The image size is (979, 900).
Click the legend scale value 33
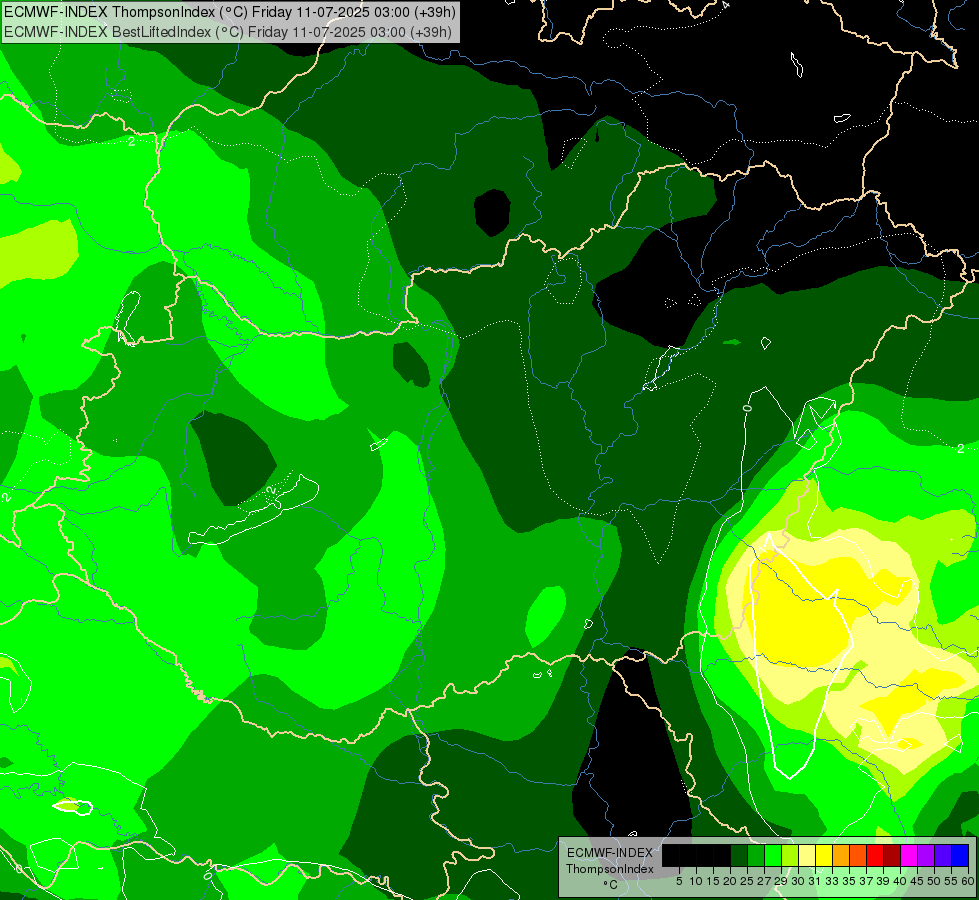832,881
